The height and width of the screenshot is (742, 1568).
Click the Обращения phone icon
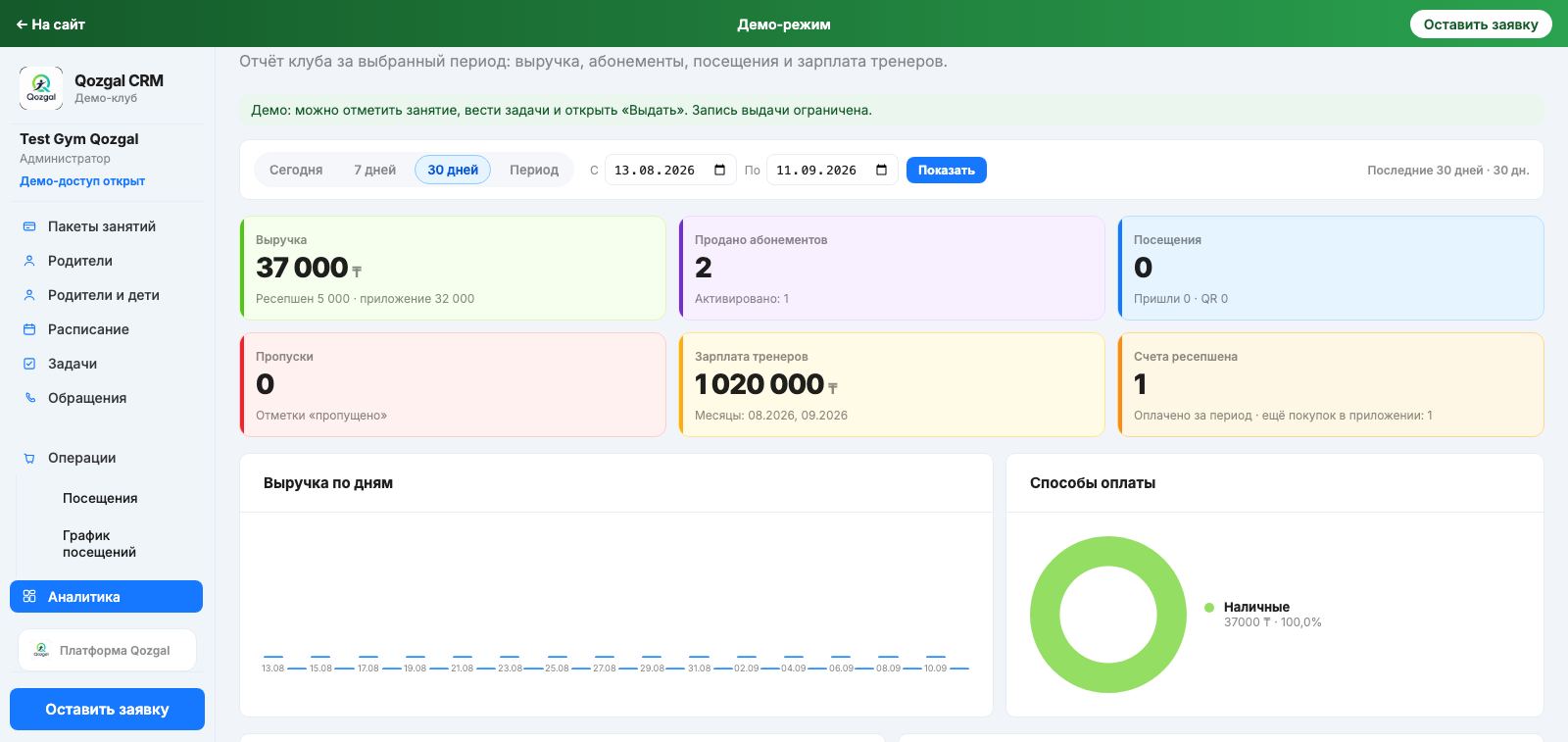tap(29, 398)
